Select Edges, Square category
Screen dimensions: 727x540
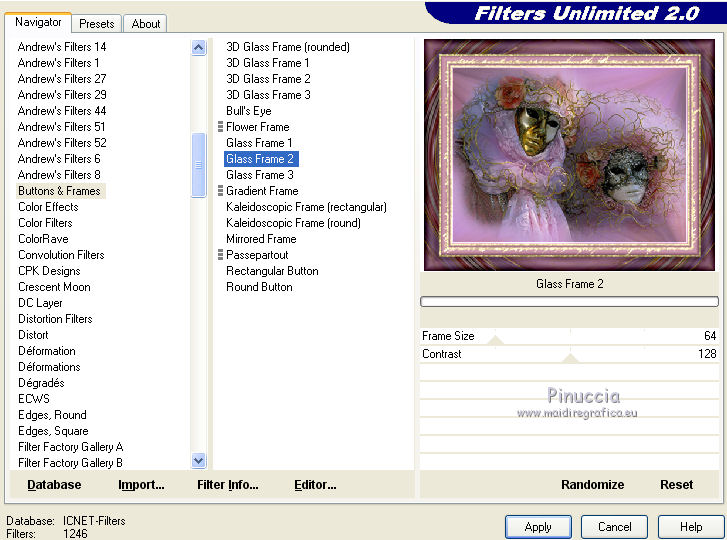click(x=53, y=431)
